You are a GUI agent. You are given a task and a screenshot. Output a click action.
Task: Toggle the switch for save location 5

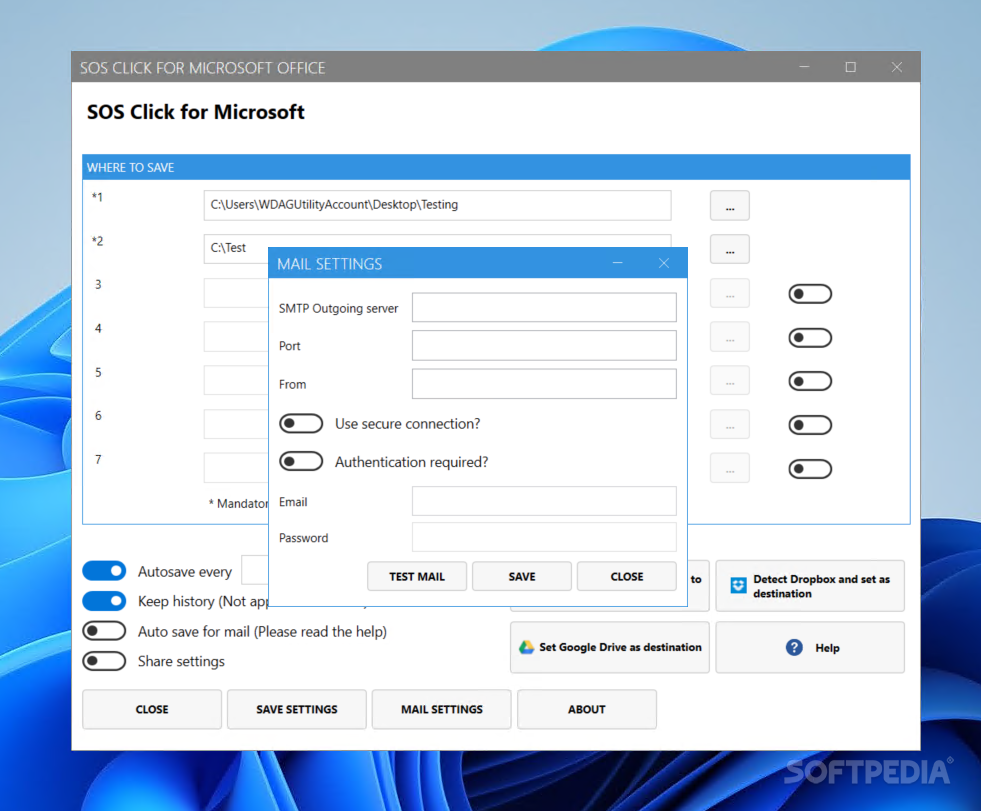tap(810, 381)
